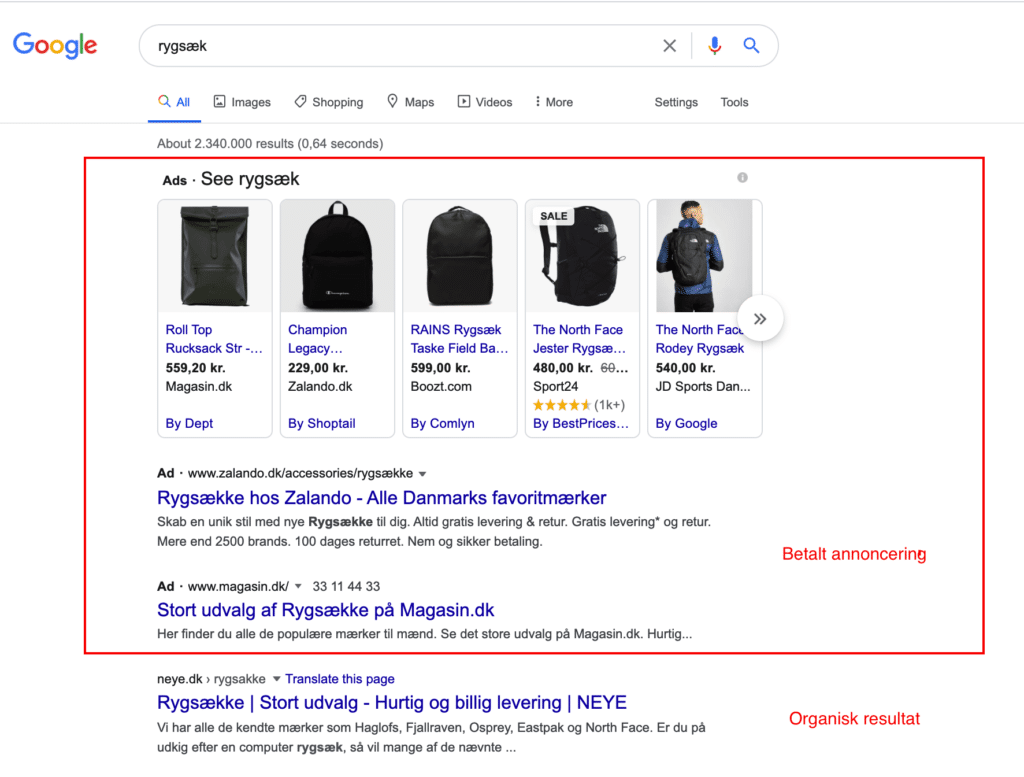Click the By Comlyn link
The width and height of the screenshot is (1024, 777).
click(x=442, y=423)
